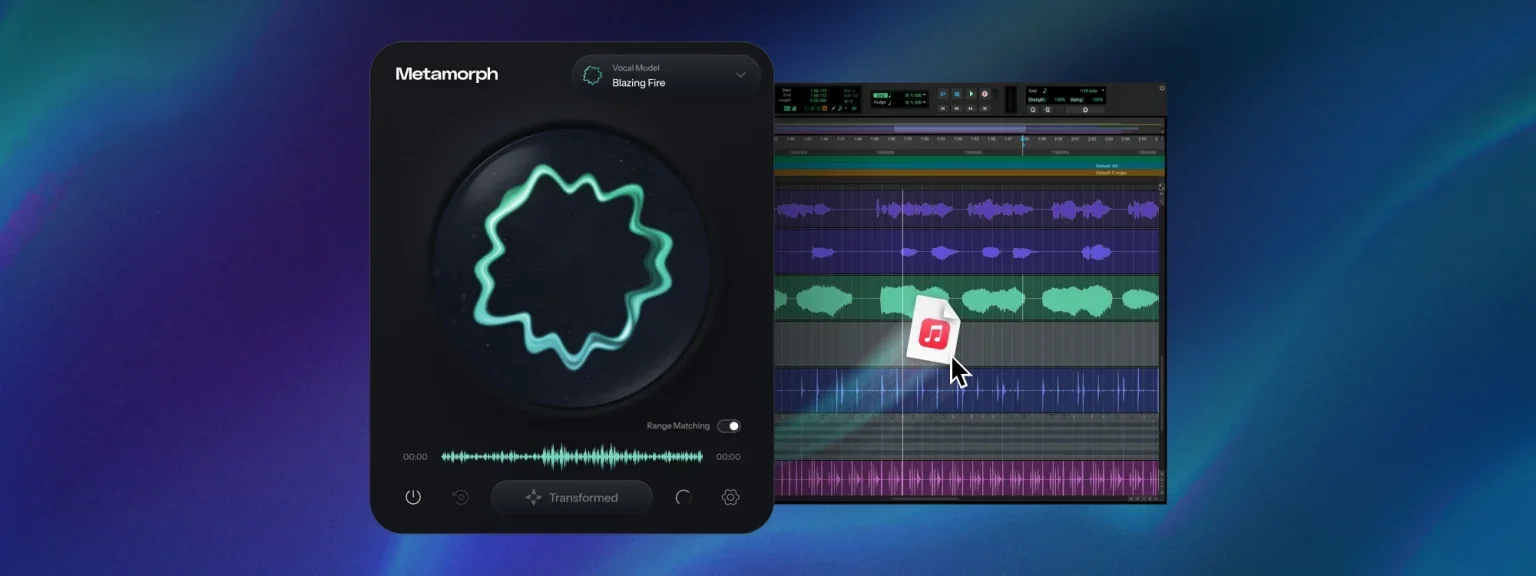Select the first purple audio clip track
1536x576 pixels.
tap(966, 209)
